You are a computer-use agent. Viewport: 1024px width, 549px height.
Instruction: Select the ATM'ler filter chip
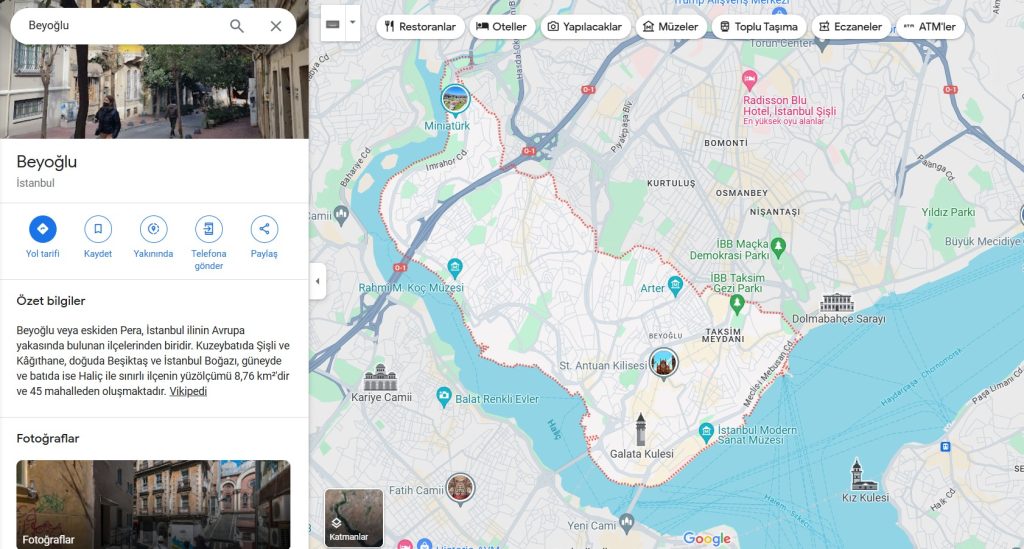coord(930,27)
